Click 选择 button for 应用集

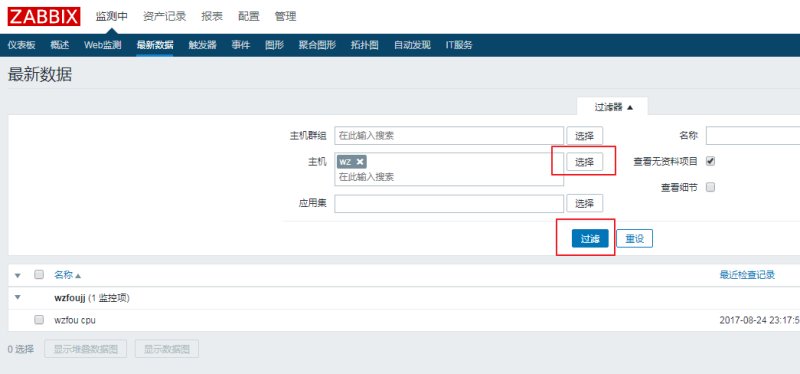[x=585, y=203]
